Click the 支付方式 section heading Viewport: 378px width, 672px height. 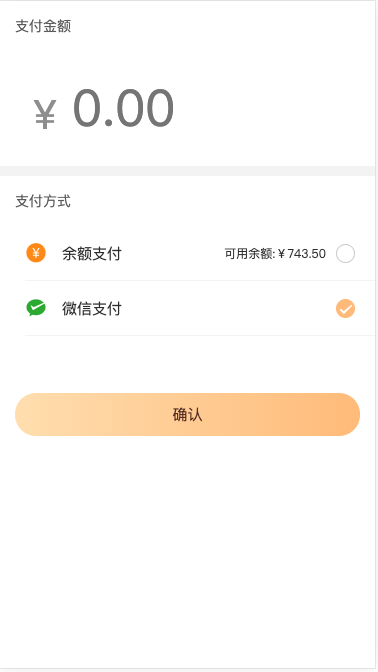tap(43, 201)
